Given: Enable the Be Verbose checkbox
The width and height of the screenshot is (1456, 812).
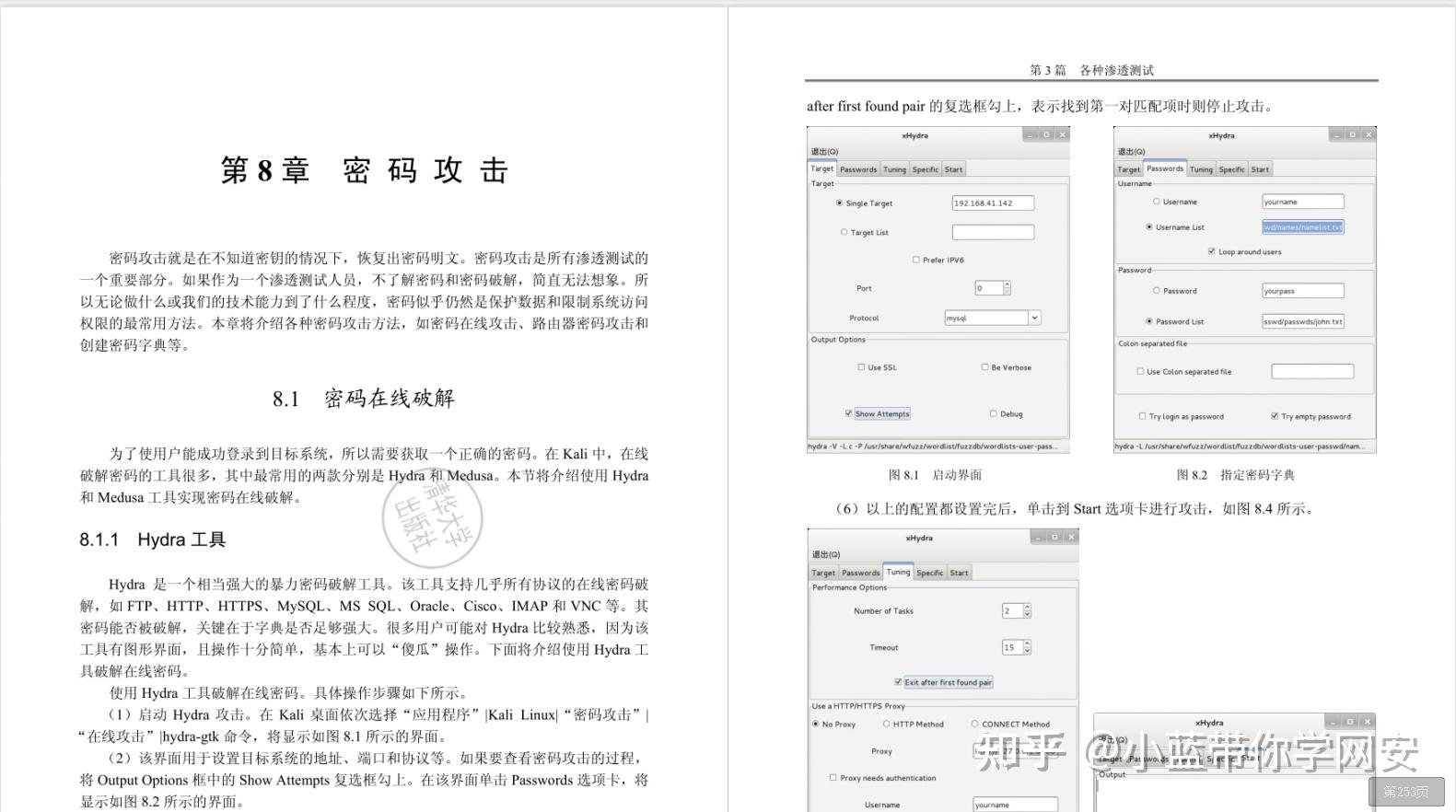Looking at the screenshot, I should point(984,367).
